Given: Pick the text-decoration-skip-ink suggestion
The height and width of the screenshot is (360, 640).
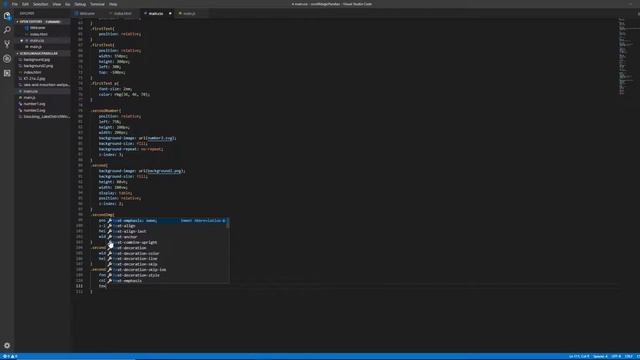Looking at the screenshot, I should click(x=167, y=270).
